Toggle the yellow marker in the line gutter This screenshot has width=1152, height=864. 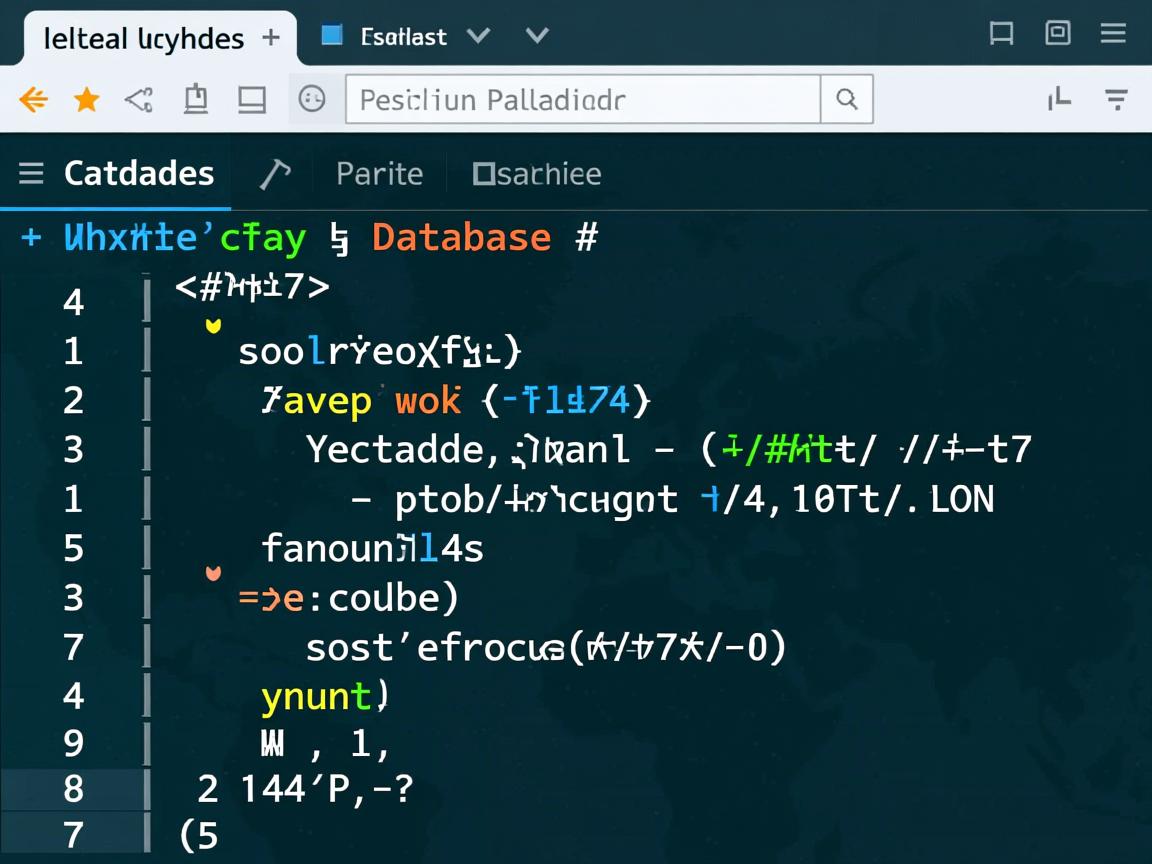pos(212,326)
